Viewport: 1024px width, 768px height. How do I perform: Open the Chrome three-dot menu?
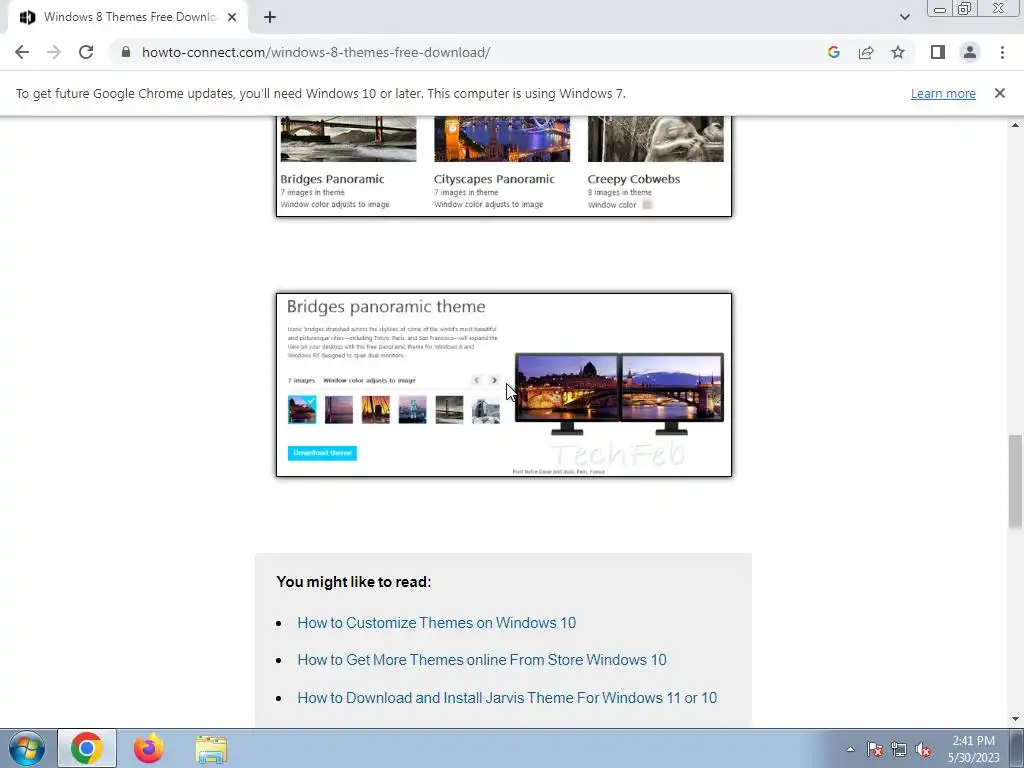click(1002, 52)
